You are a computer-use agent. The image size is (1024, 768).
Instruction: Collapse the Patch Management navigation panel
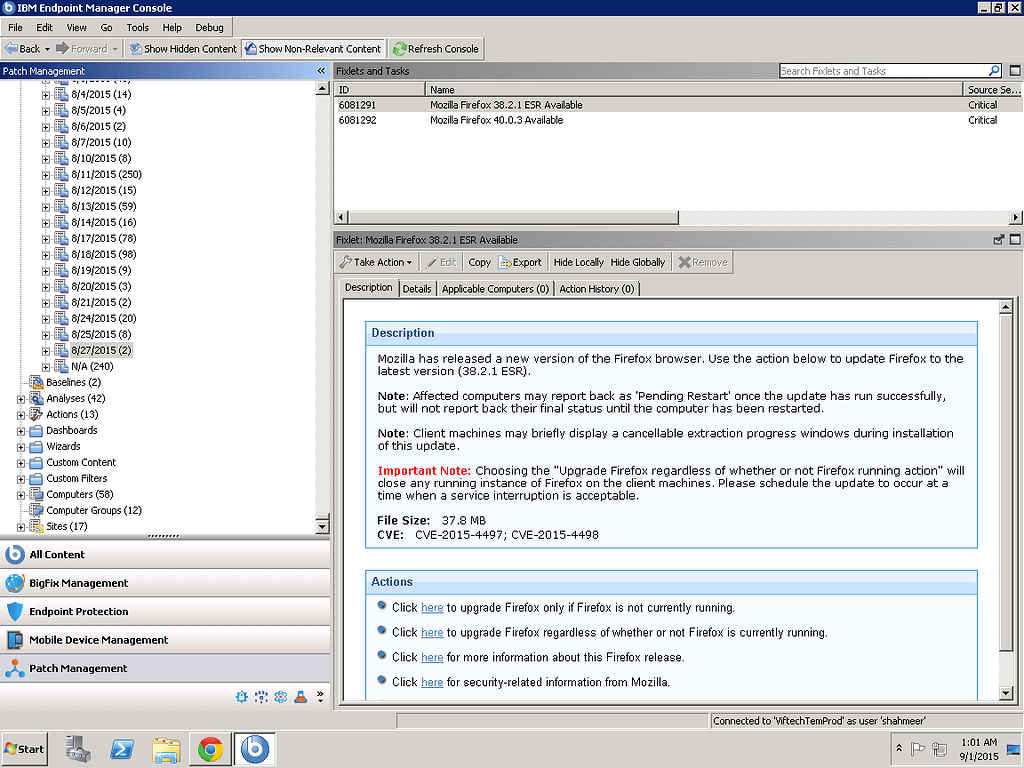point(321,71)
